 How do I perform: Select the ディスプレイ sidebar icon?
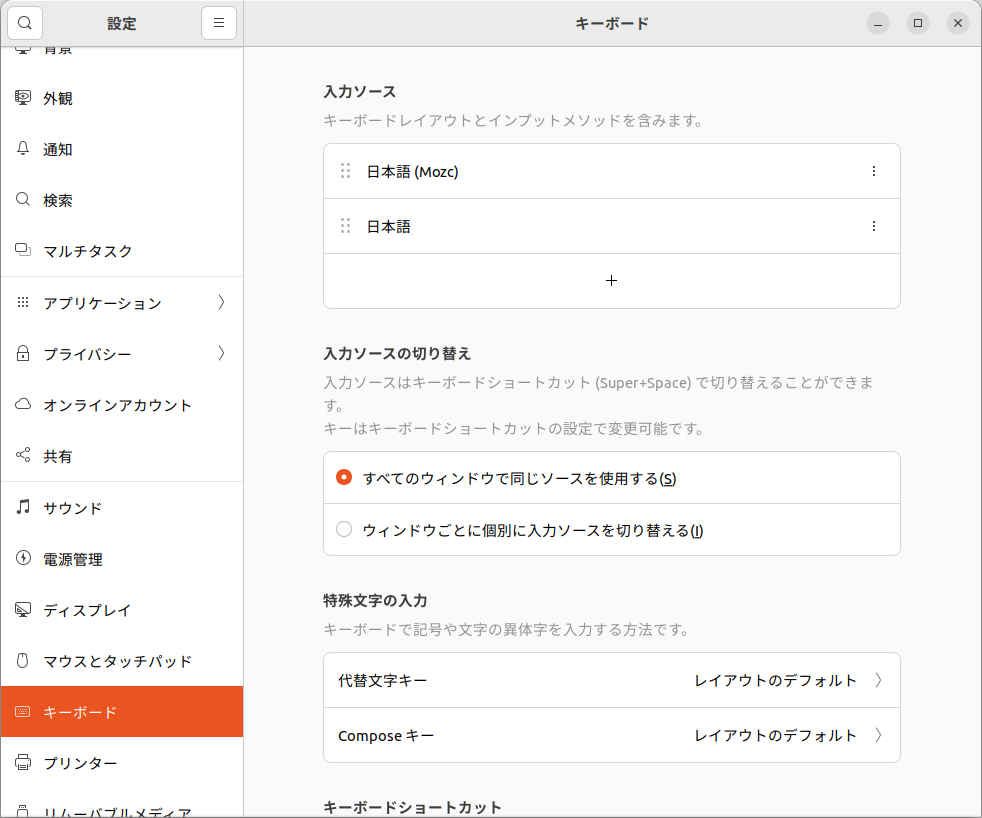pyautogui.click(x=23, y=610)
